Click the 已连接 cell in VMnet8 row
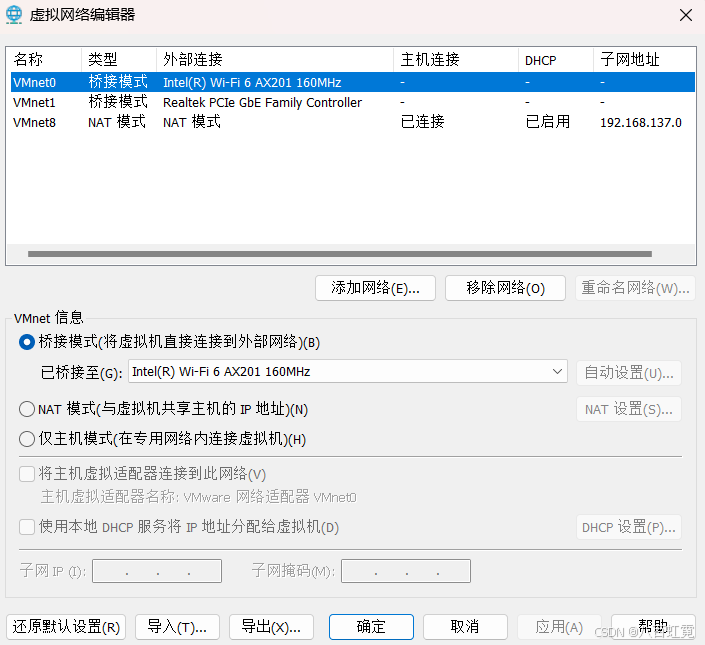Screen dimensions: 705x645 pyautogui.click(x=422, y=122)
